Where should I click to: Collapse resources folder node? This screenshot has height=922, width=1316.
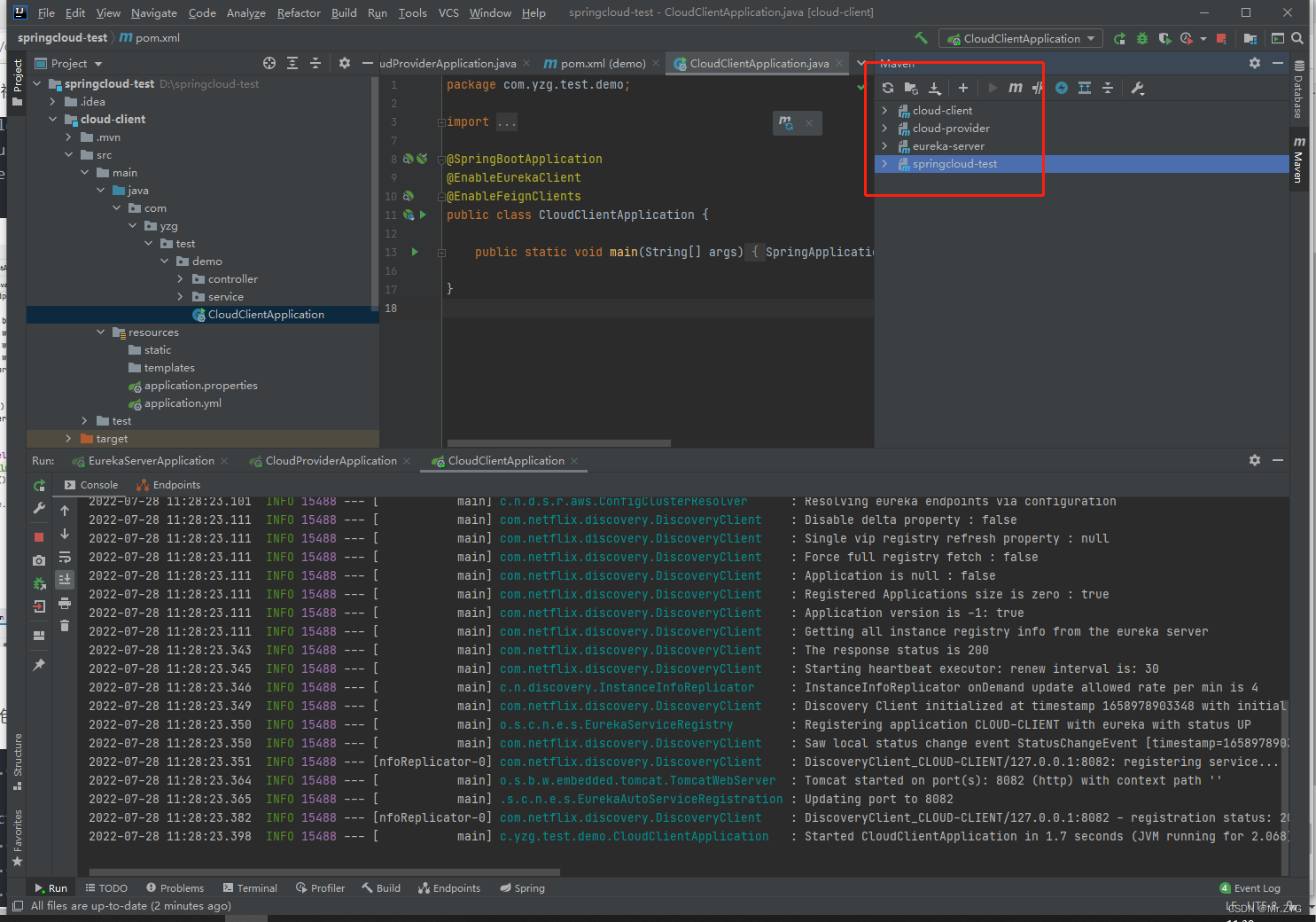[x=101, y=332]
